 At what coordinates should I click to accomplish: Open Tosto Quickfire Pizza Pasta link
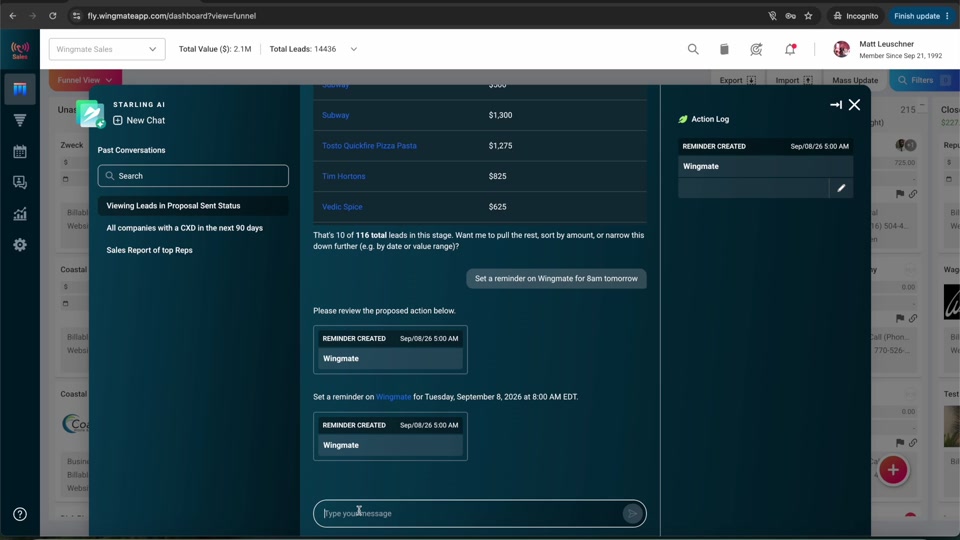(x=369, y=146)
